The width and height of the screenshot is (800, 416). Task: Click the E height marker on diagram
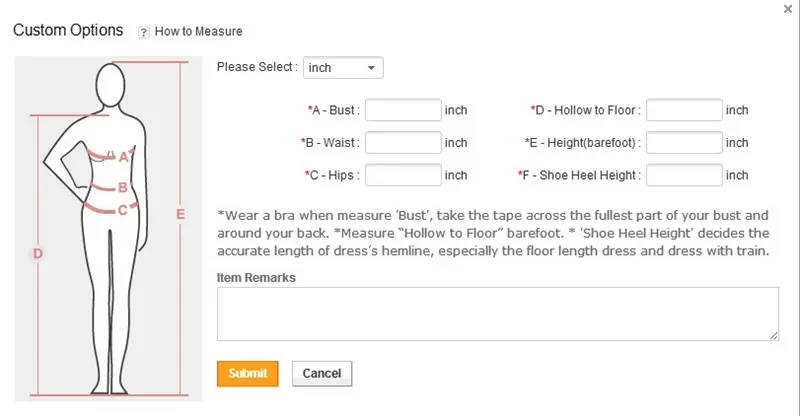[x=180, y=213]
